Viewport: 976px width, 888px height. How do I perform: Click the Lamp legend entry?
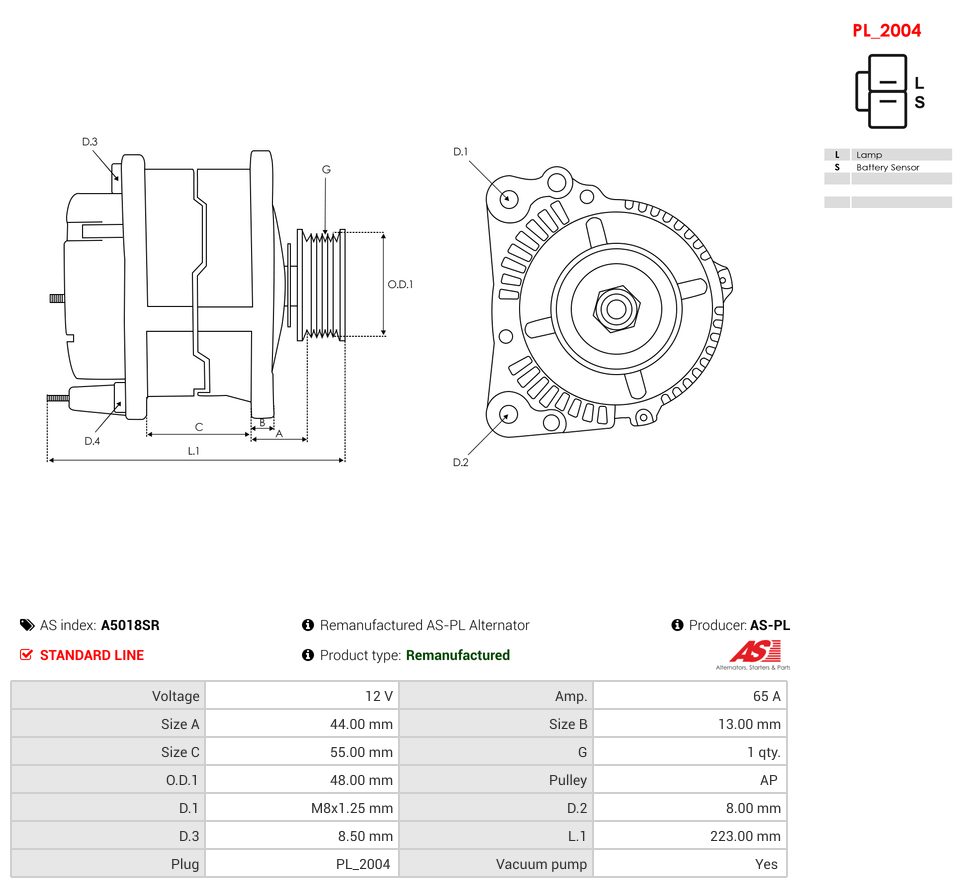869,154
